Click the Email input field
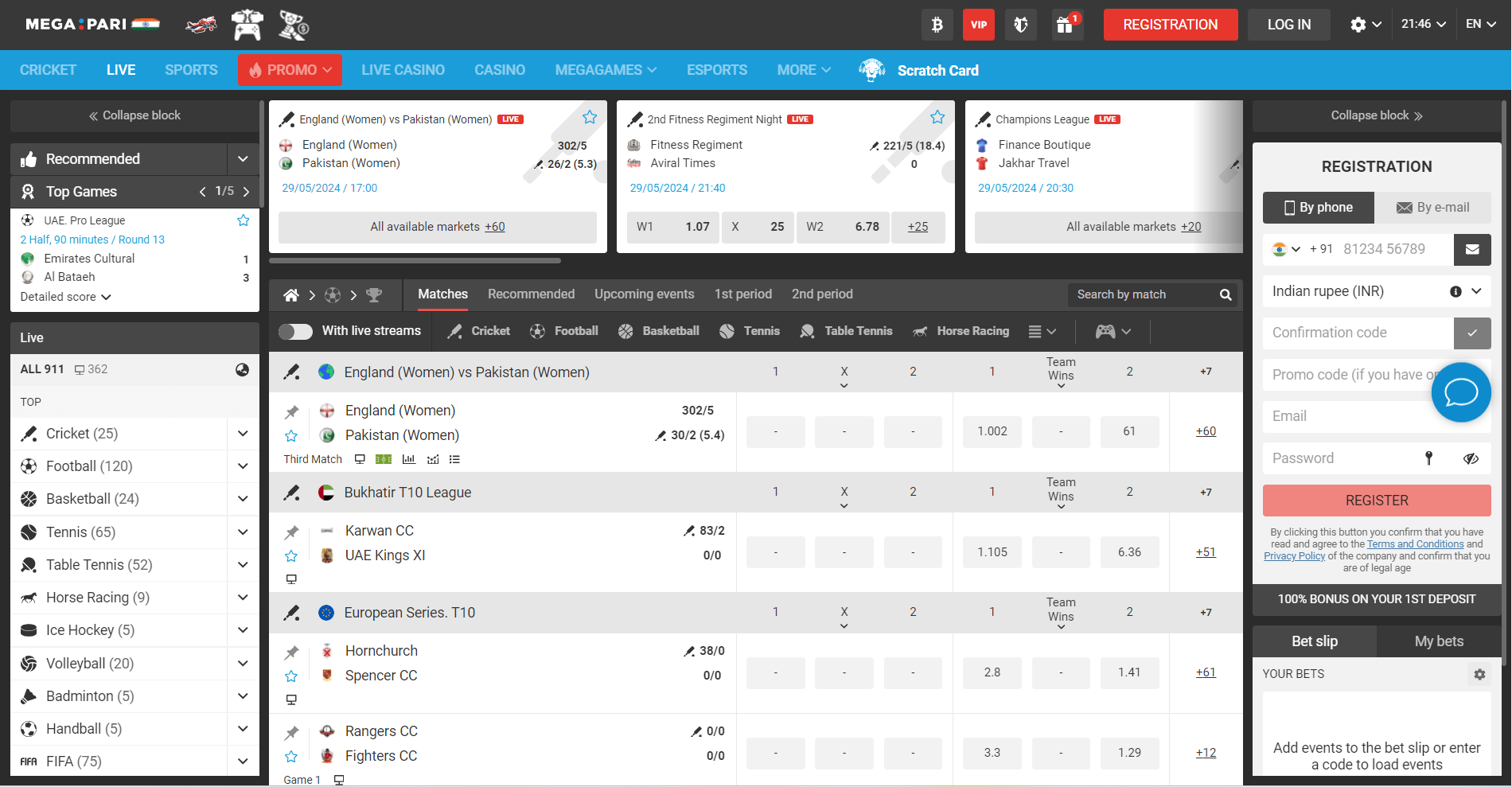1512x787 pixels. coord(1377,417)
